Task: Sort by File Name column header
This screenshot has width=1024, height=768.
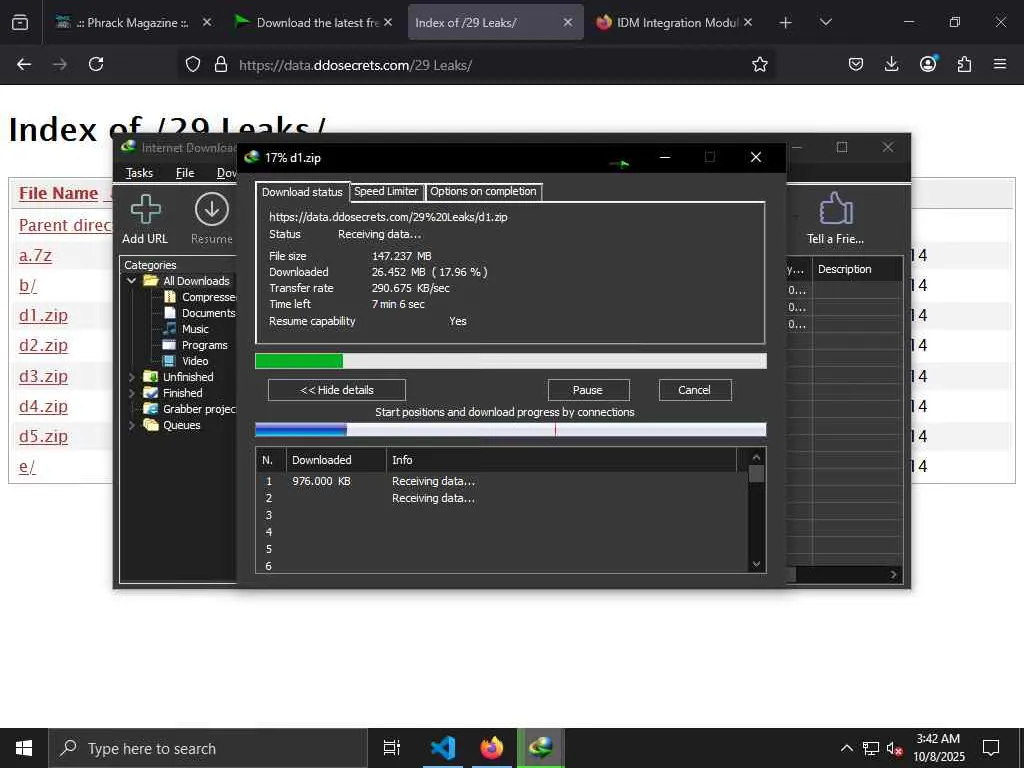Action: point(58,193)
